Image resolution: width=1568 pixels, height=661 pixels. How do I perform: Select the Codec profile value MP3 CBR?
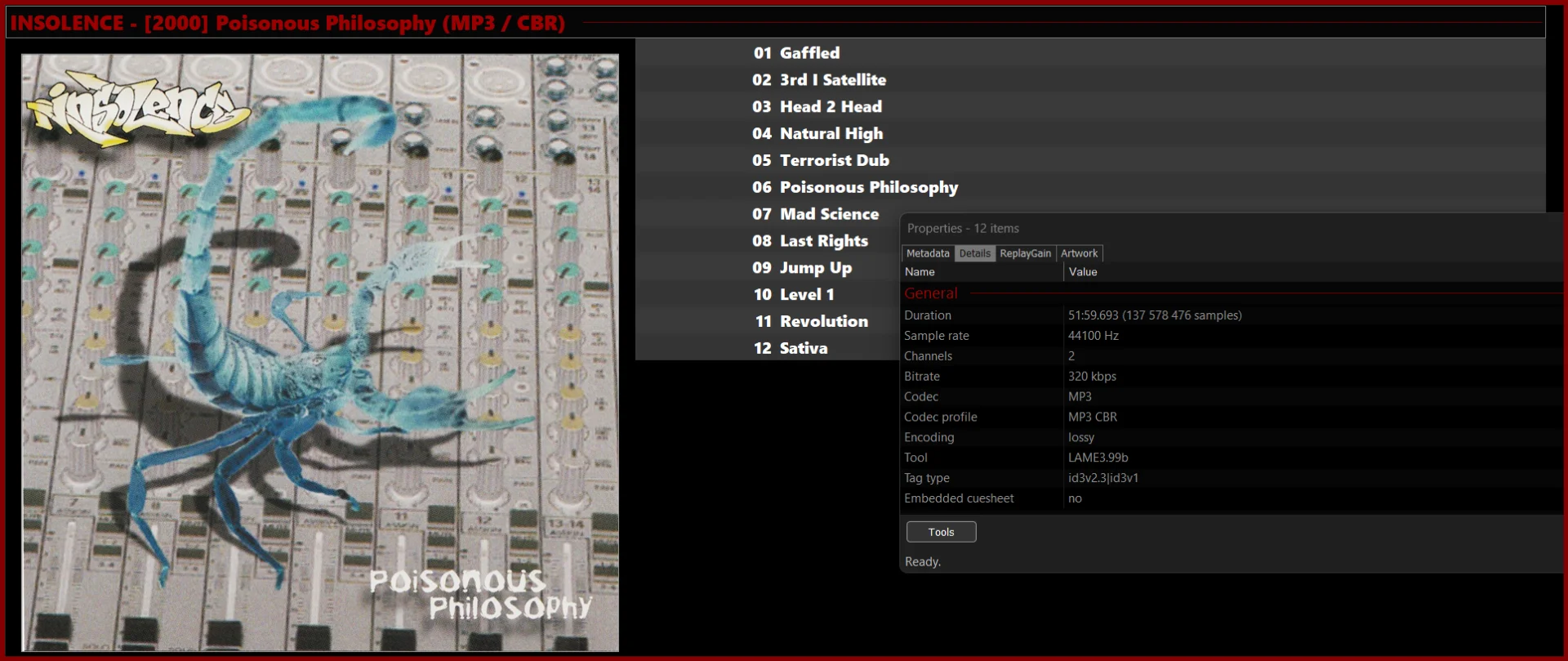tap(1093, 418)
